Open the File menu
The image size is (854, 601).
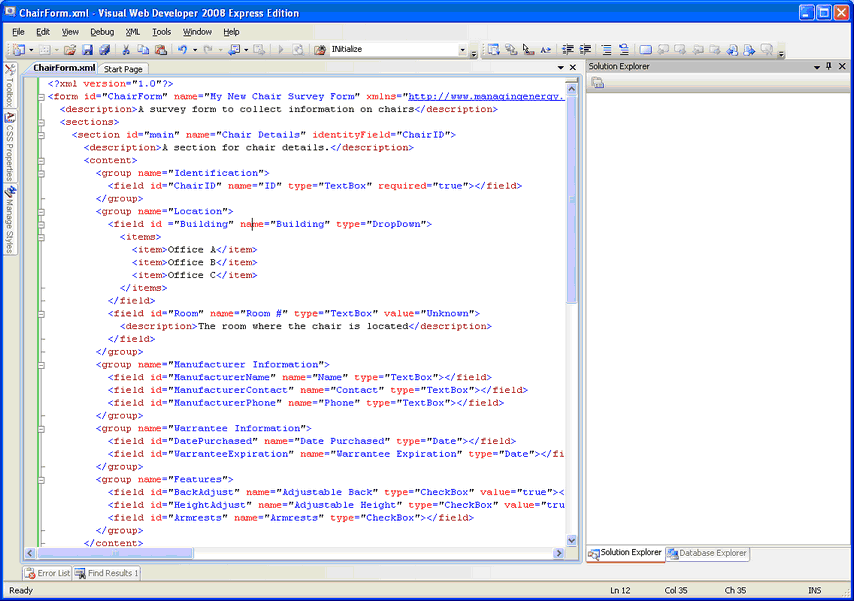[18, 32]
